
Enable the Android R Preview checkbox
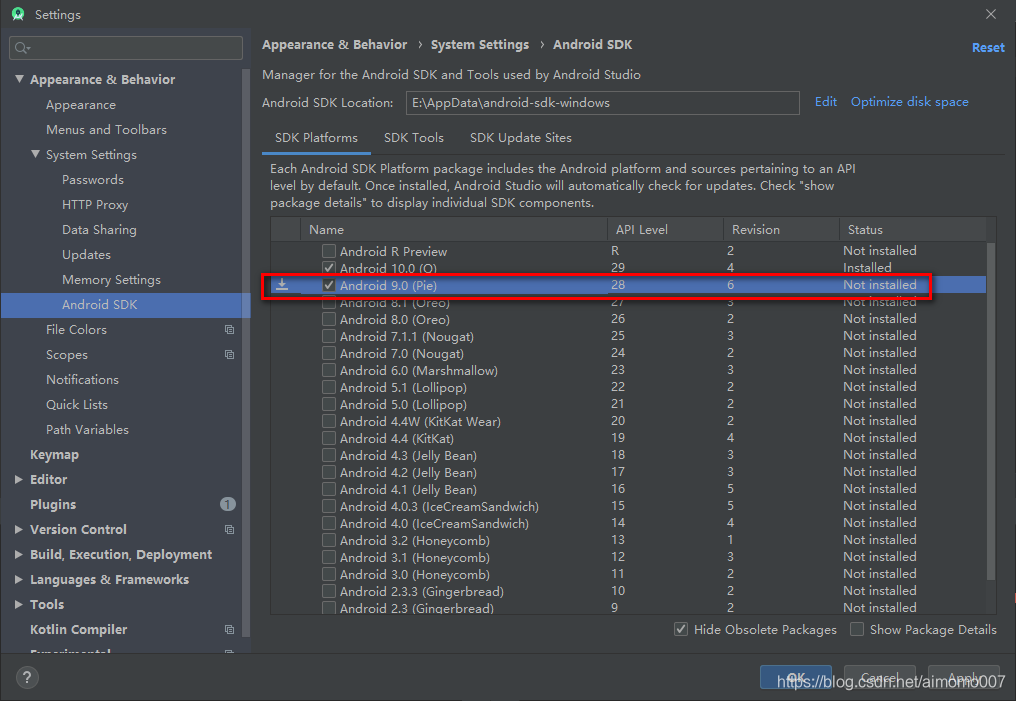pyautogui.click(x=329, y=251)
